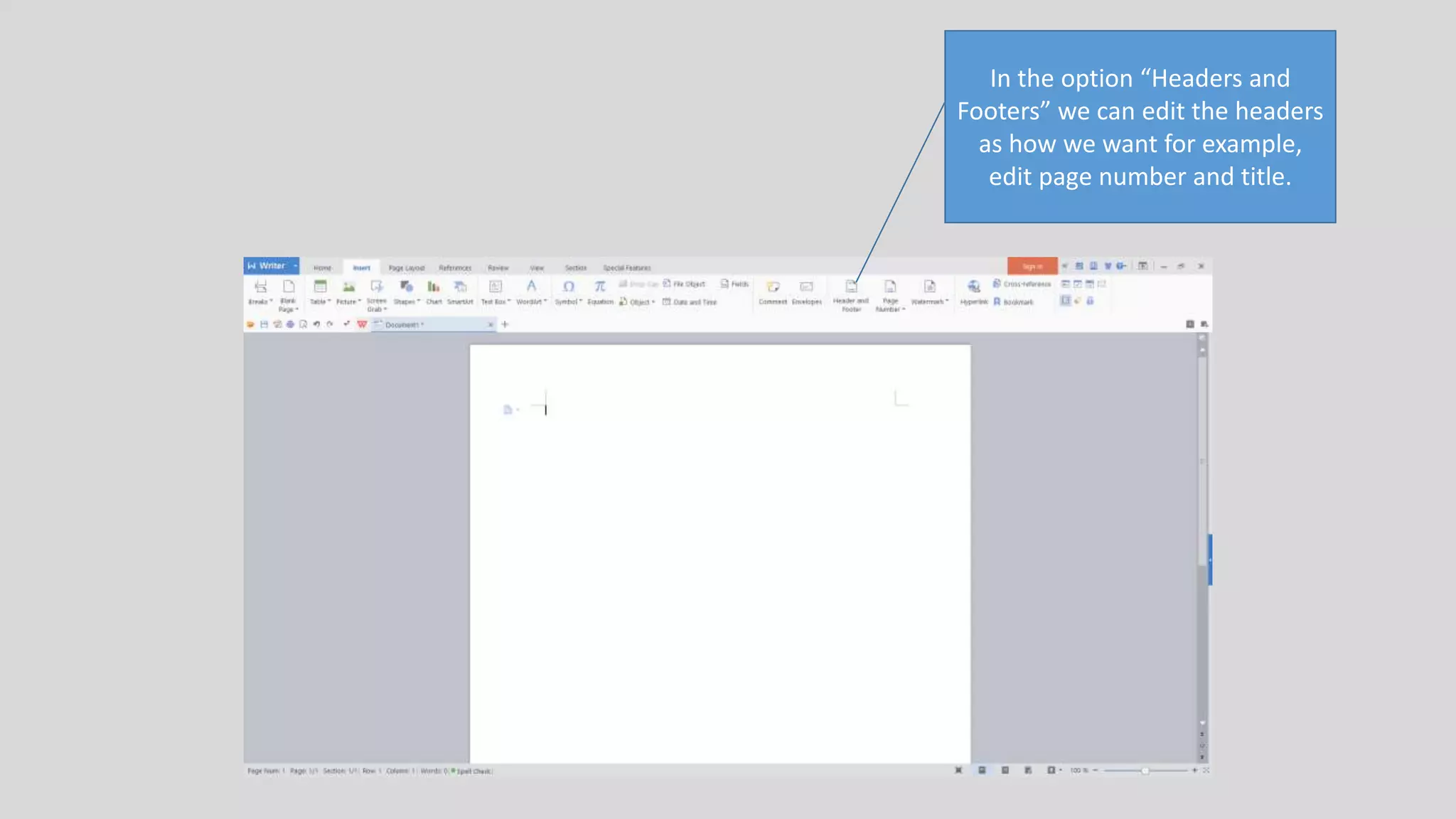
Task: Click the Redo arrow
Action: 330,324
